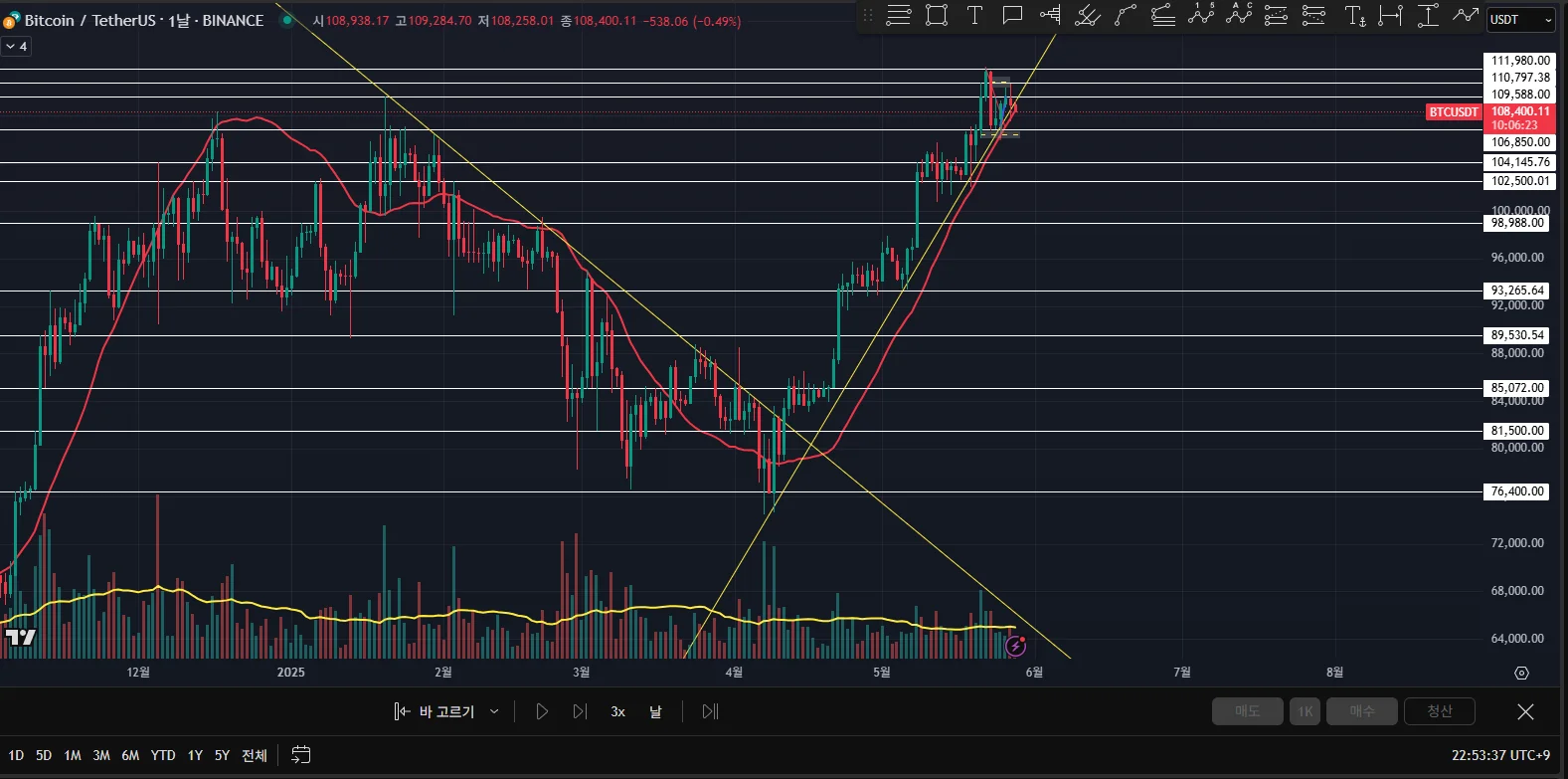Select the price range measure tool
The height and width of the screenshot is (779, 1568).
[1428, 15]
